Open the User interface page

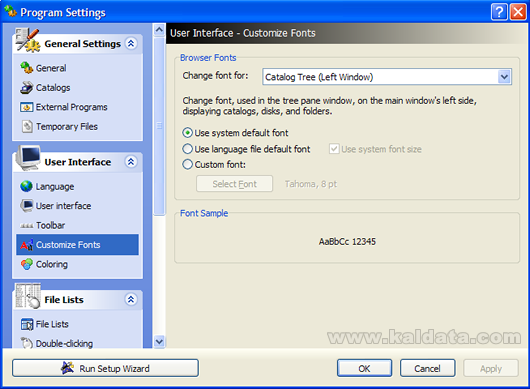(64, 206)
